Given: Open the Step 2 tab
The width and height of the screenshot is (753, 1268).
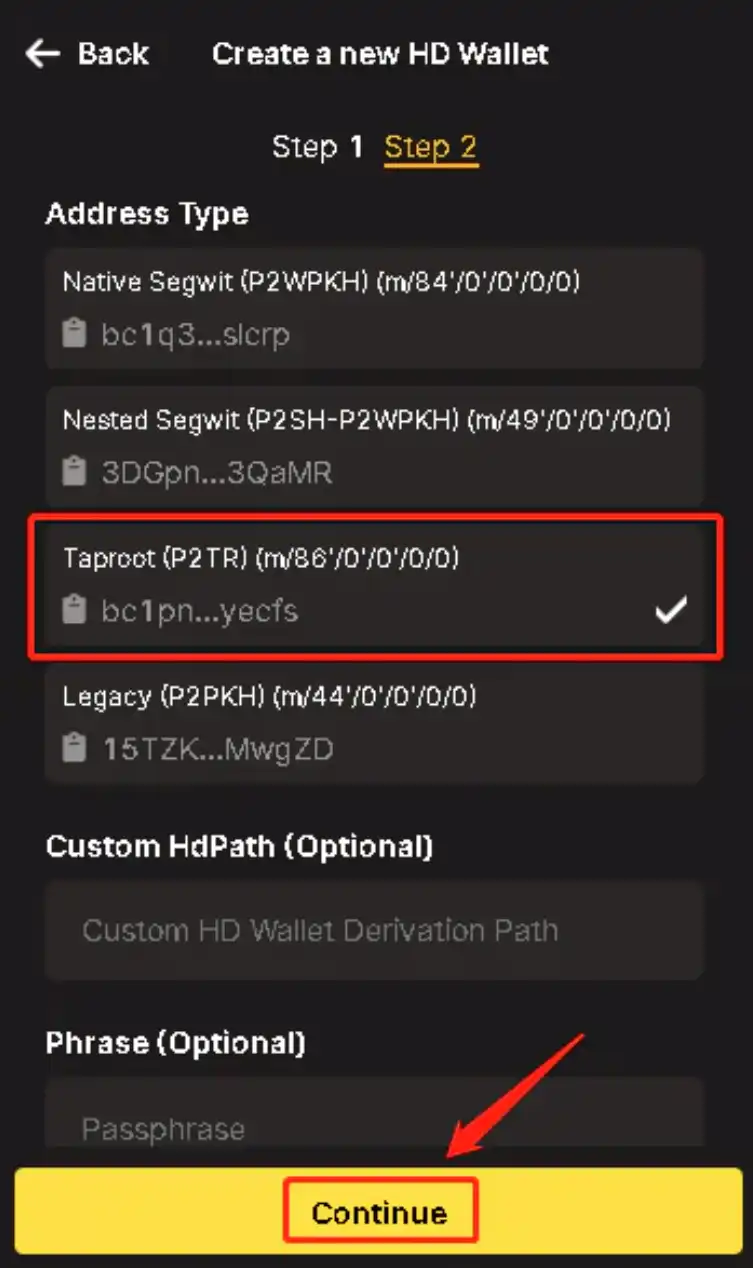Looking at the screenshot, I should (431, 148).
